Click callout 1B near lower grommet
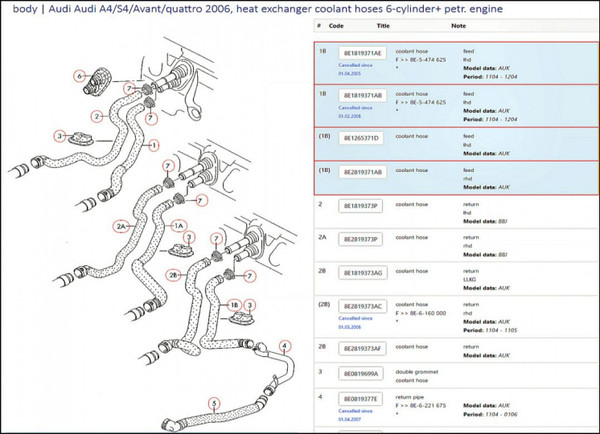Image resolution: width=600 pixels, height=434 pixels. pyautogui.click(x=236, y=303)
